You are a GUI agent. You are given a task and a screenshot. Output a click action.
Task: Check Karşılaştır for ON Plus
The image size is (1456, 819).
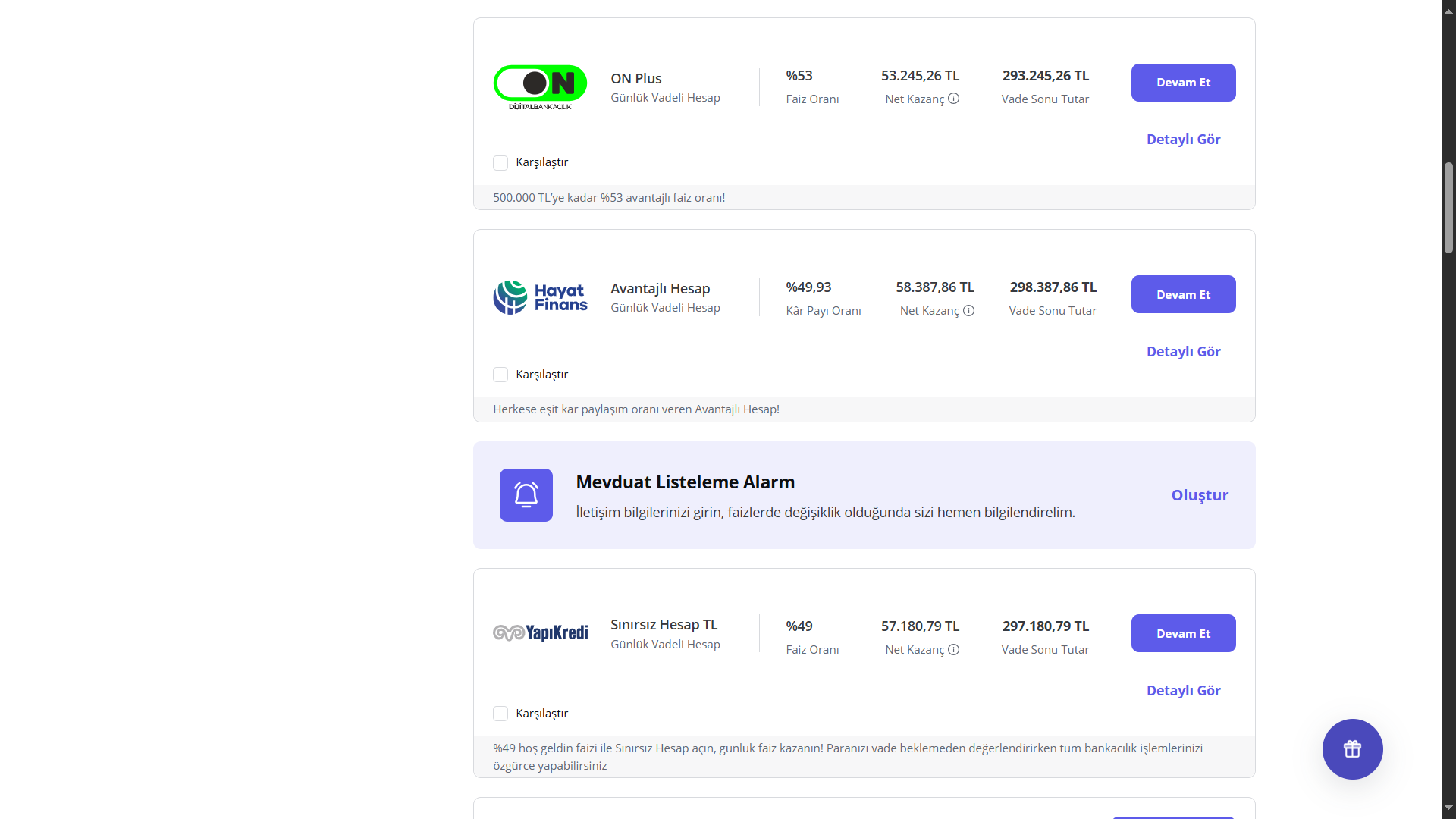tap(500, 163)
